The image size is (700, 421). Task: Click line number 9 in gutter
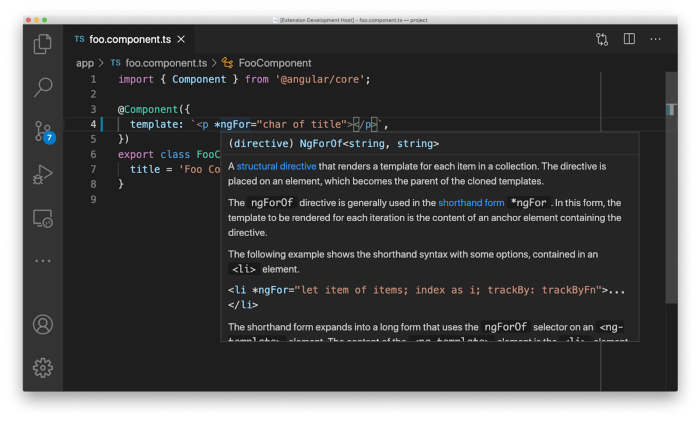click(x=93, y=199)
